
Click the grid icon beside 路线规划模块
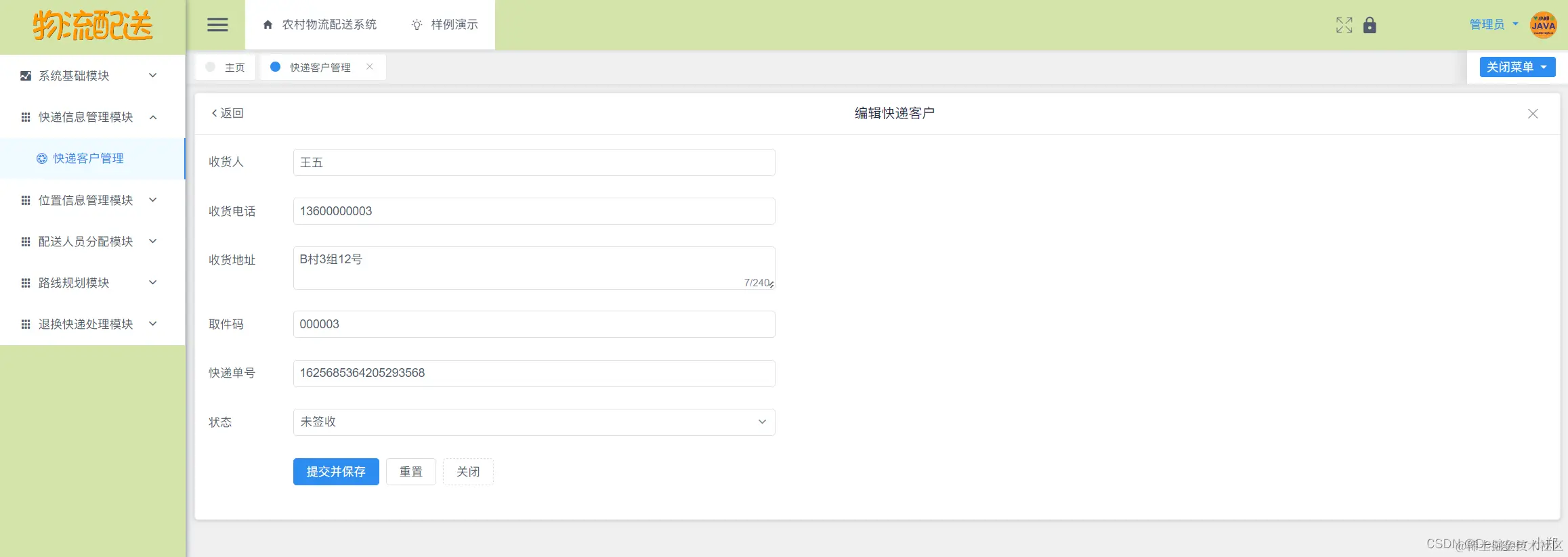click(x=26, y=283)
